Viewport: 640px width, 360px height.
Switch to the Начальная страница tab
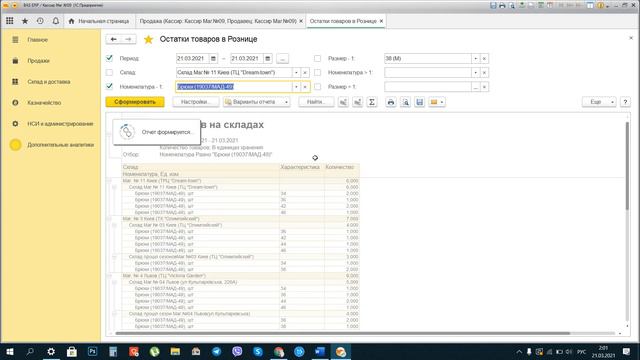click(x=99, y=21)
